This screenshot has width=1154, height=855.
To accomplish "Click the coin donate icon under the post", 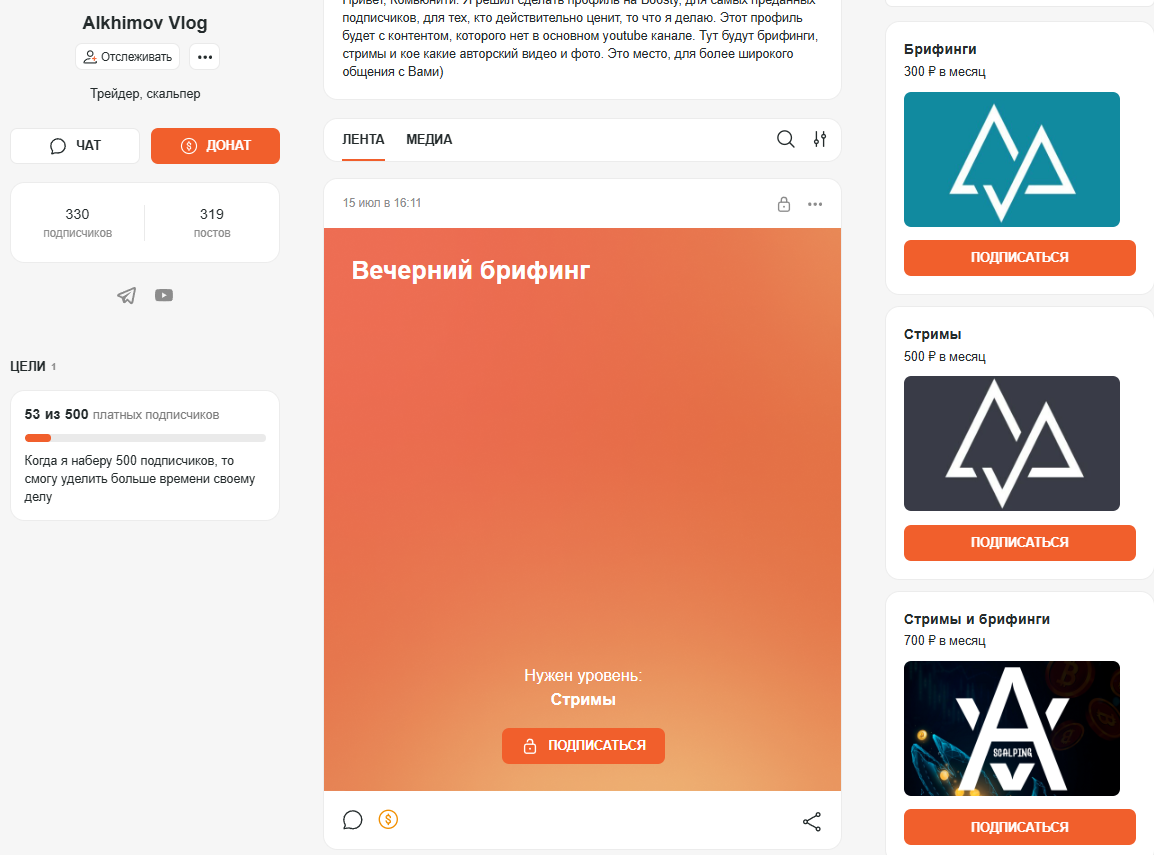I will point(389,819).
